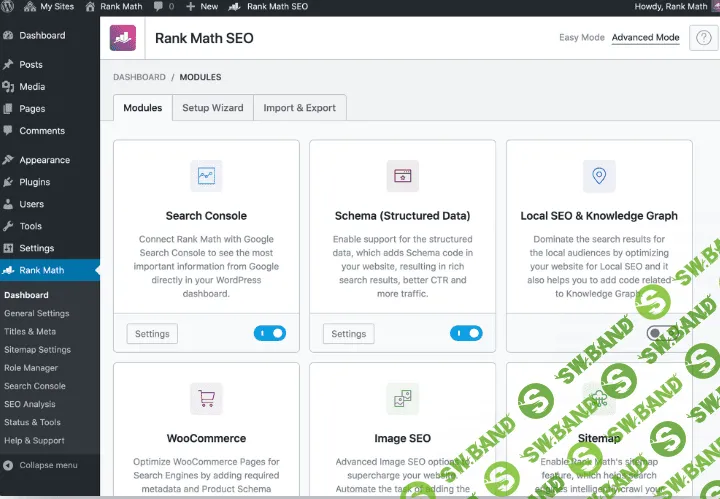Enable the Local SEO & Knowledge Graph toggle
The image size is (720, 499).
(x=663, y=333)
